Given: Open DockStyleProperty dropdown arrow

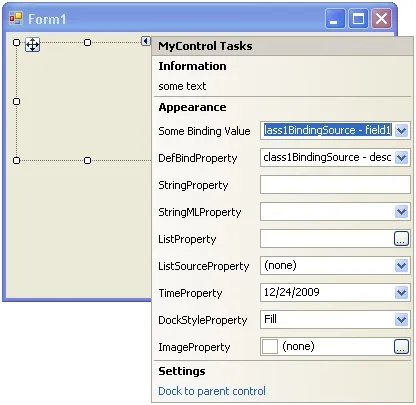Looking at the screenshot, I should pos(401,320).
